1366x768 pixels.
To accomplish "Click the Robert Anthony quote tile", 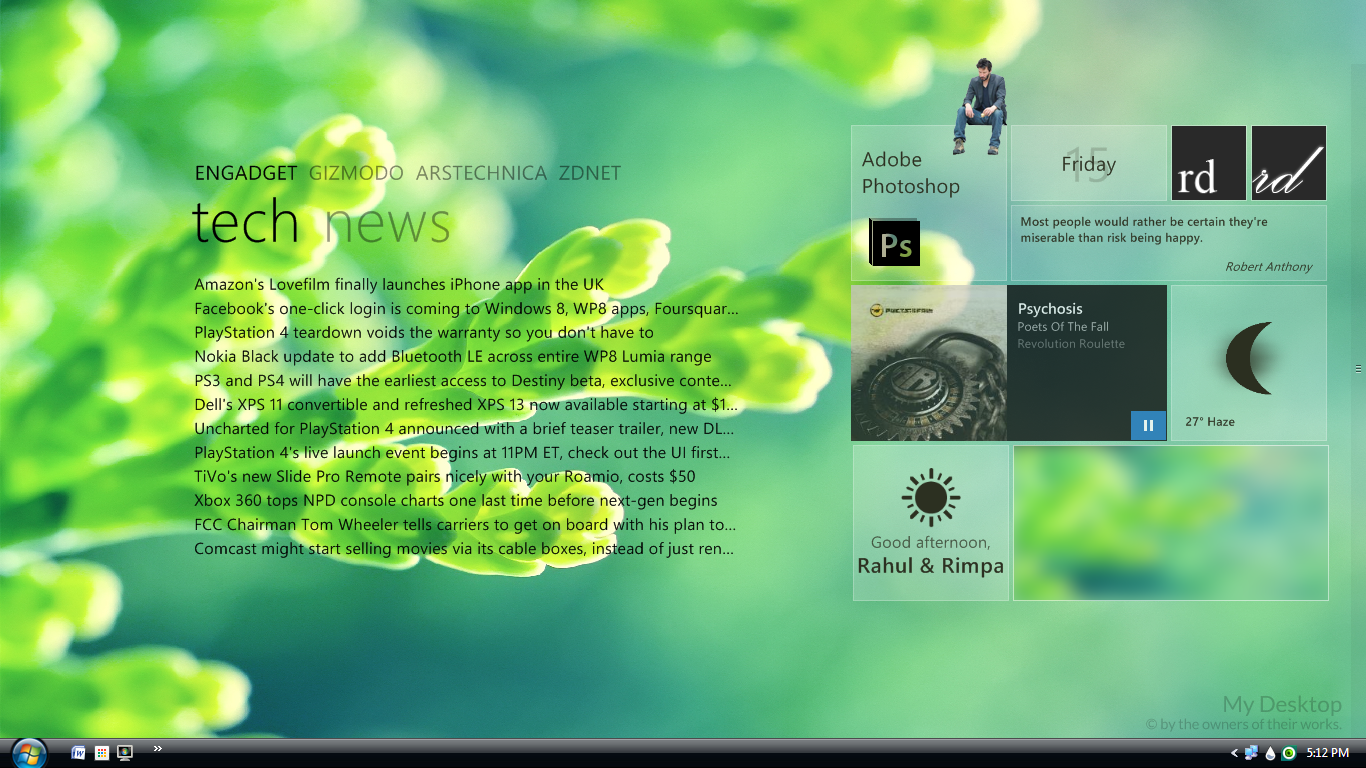I will (1169, 243).
